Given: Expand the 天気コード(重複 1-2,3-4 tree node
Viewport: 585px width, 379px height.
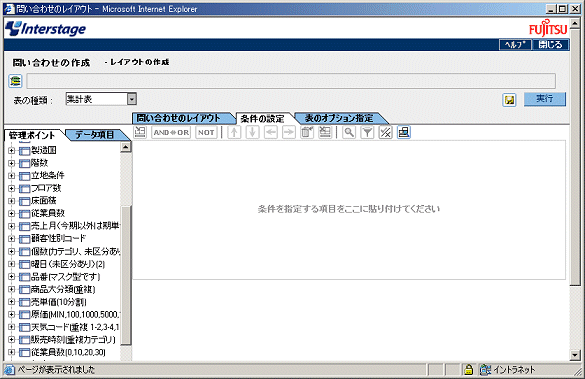Looking at the screenshot, I should (x=11, y=327).
